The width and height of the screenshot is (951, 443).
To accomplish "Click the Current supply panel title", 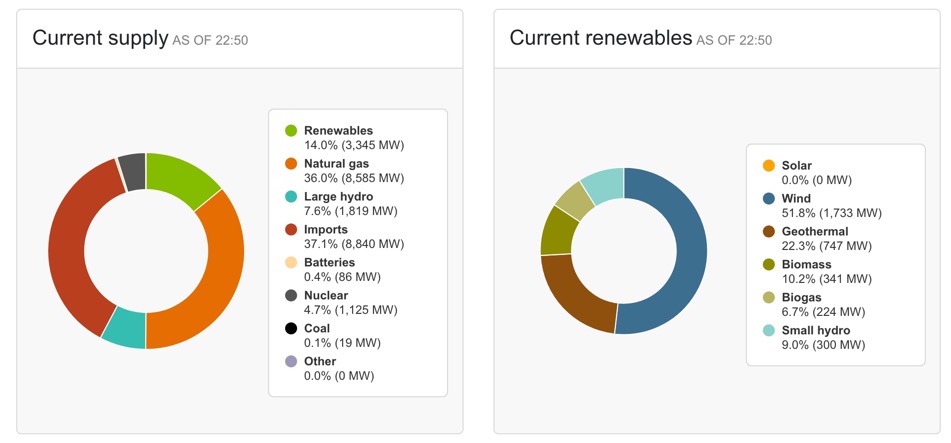I will tap(100, 38).
